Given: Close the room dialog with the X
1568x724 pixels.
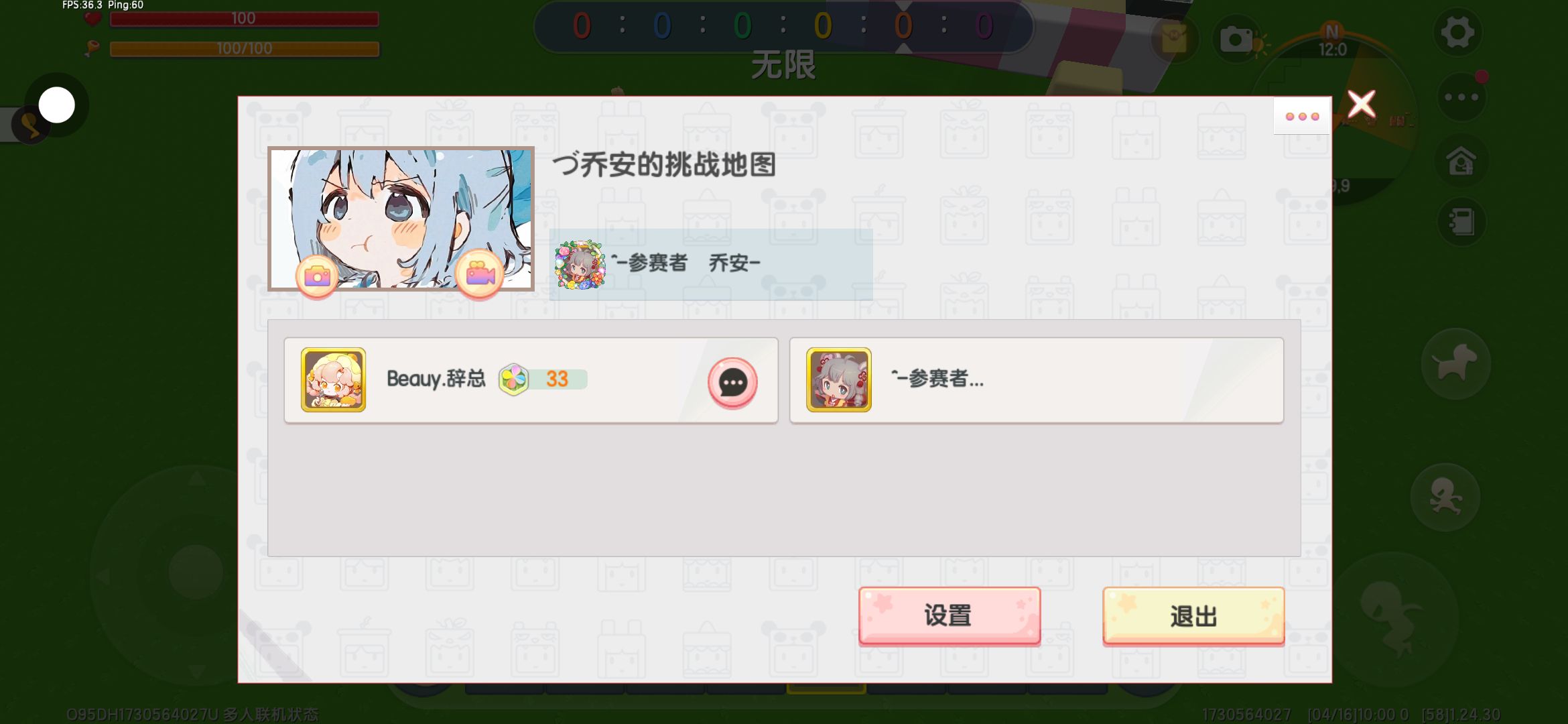Looking at the screenshot, I should point(1361,105).
